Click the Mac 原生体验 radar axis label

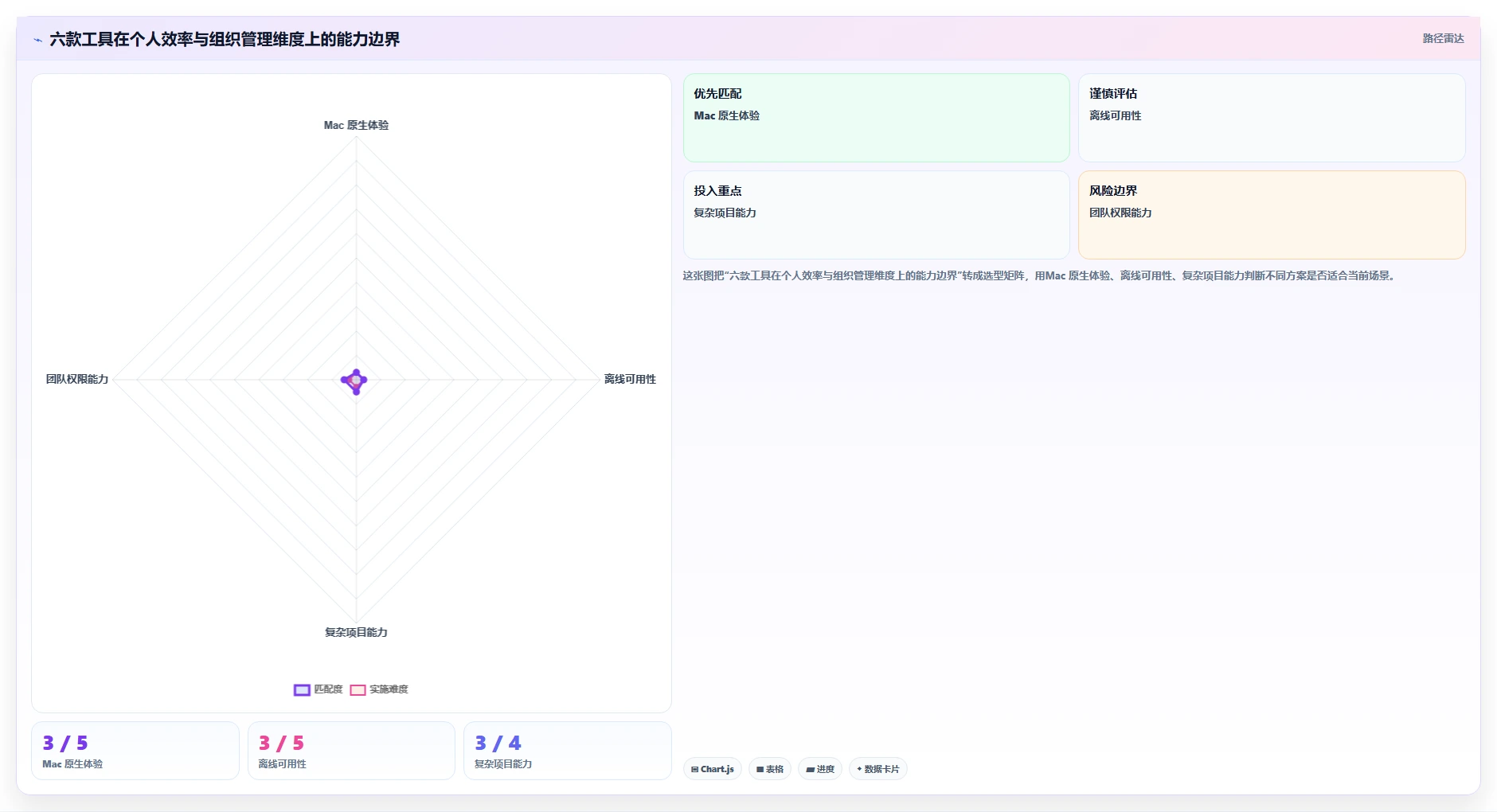(x=356, y=125)
